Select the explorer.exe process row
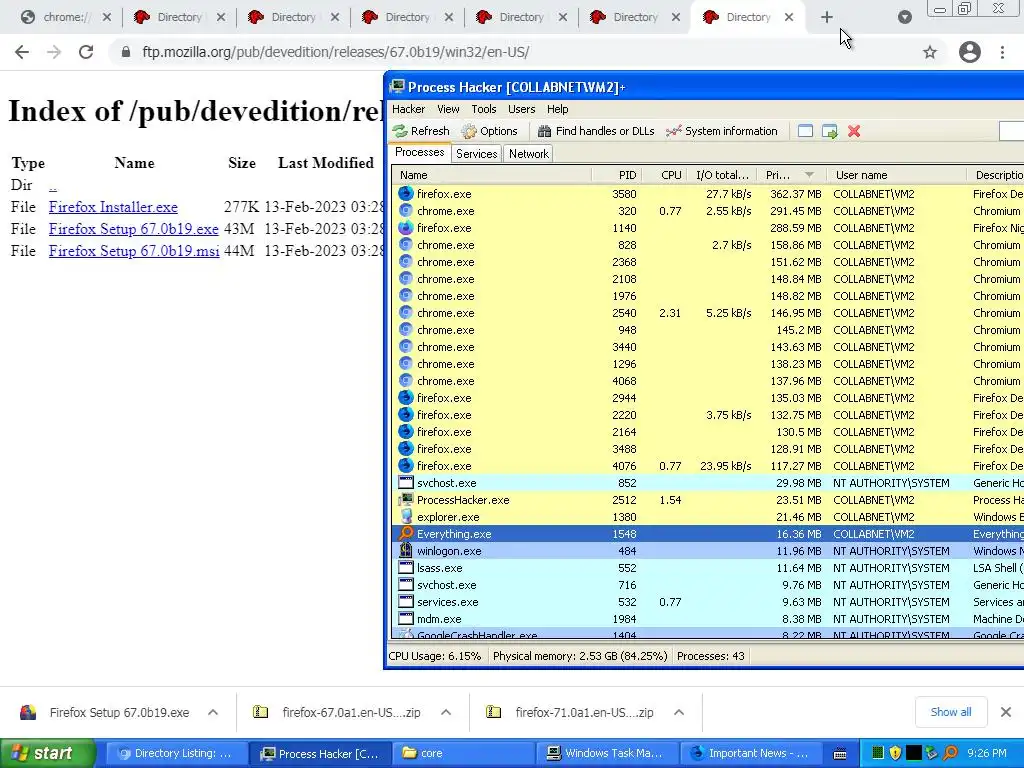The image size is (1024, 768). click(x=707, y=517)
